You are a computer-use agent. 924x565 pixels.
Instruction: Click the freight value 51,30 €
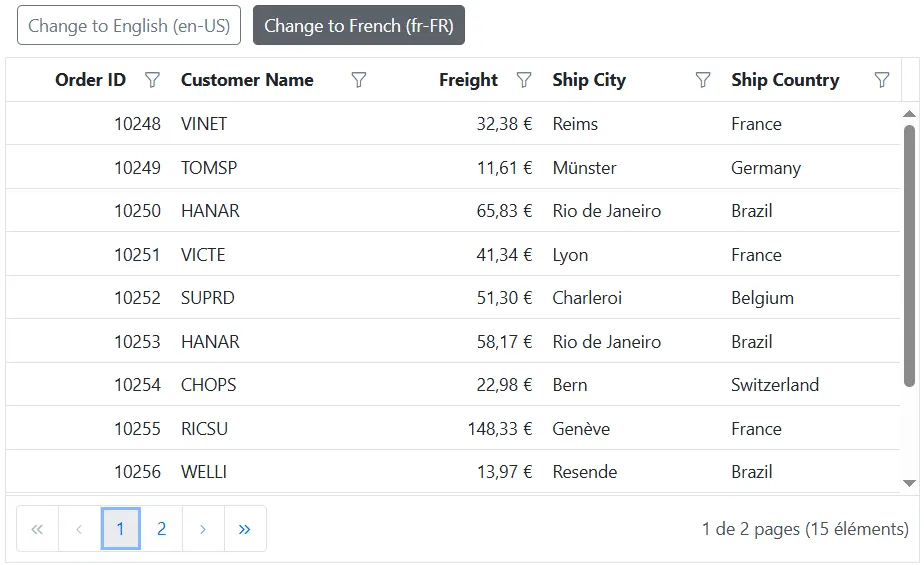(504, 298)
